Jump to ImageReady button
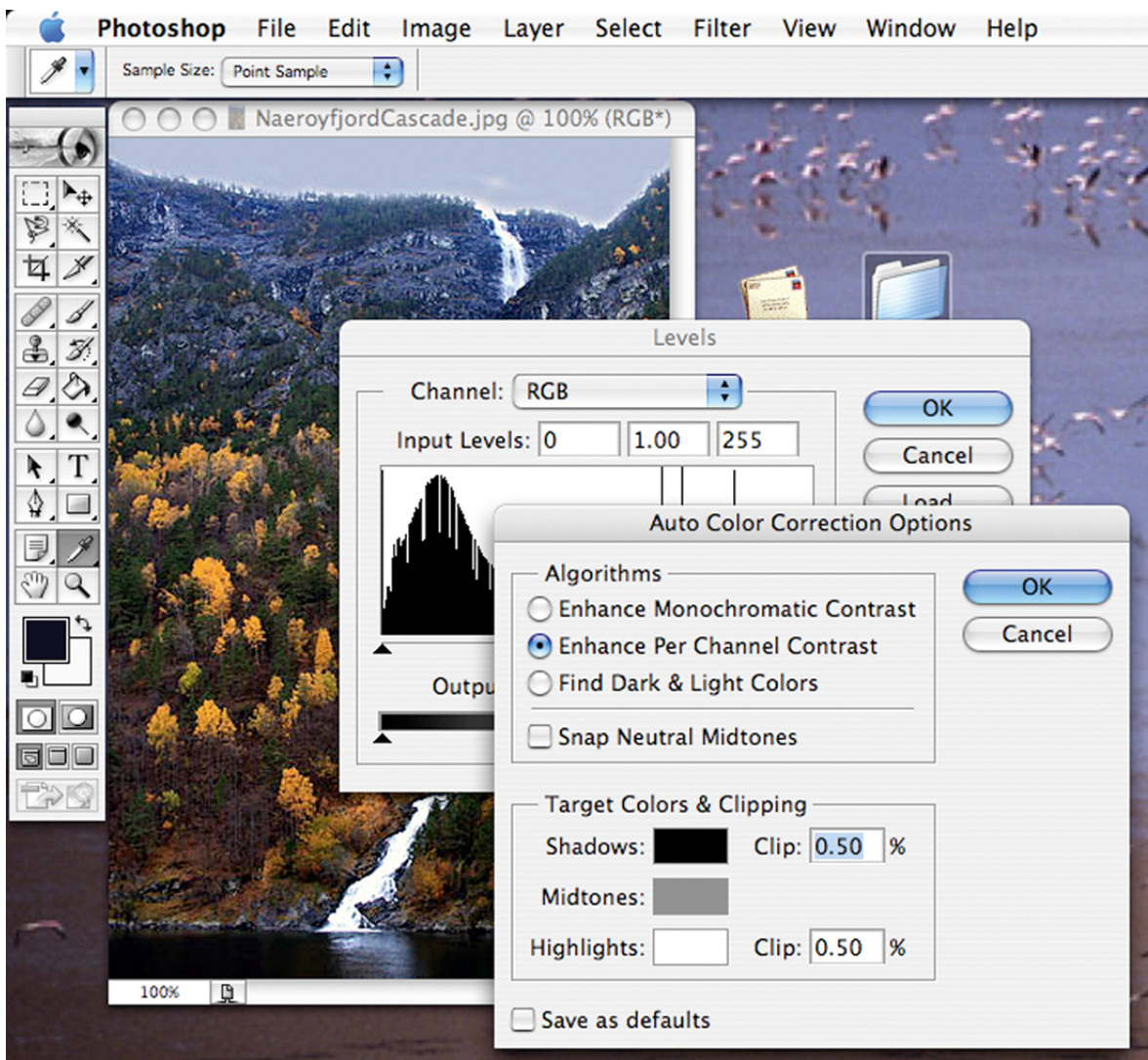Screen dimensions: 1148x1060 (57, 795)
